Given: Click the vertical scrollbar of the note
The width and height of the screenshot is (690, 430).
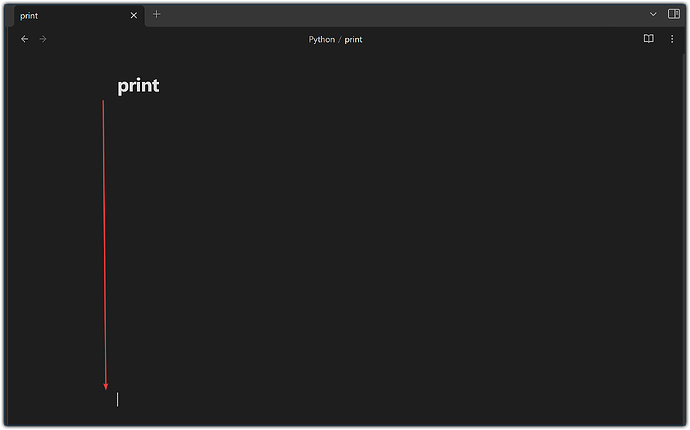Looking at the screenshot, I should point(683,238).
